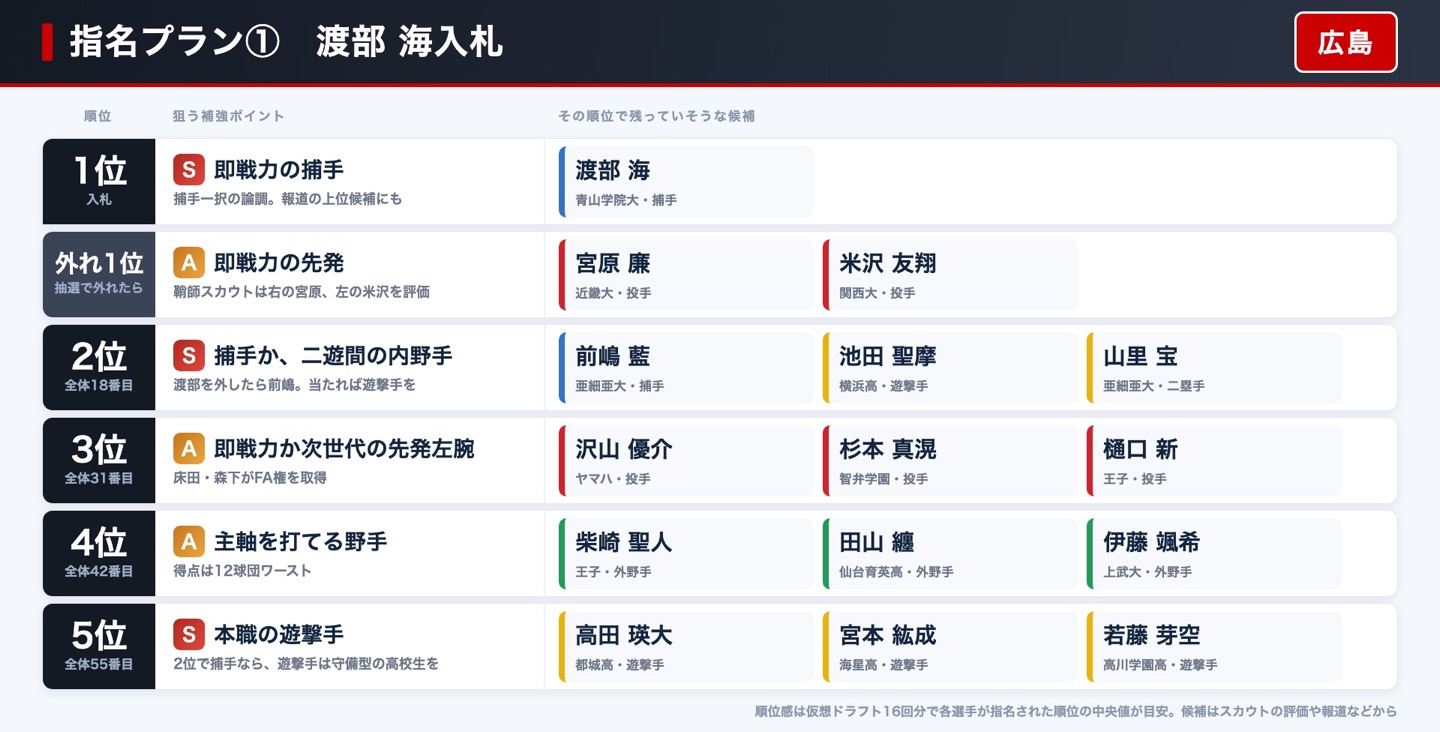The image size is (1440, 732).
Task: Click the footnote starting 順位感は仮想ドラフト16回分
Action: pyautogui.click(x=1076, y=712)
